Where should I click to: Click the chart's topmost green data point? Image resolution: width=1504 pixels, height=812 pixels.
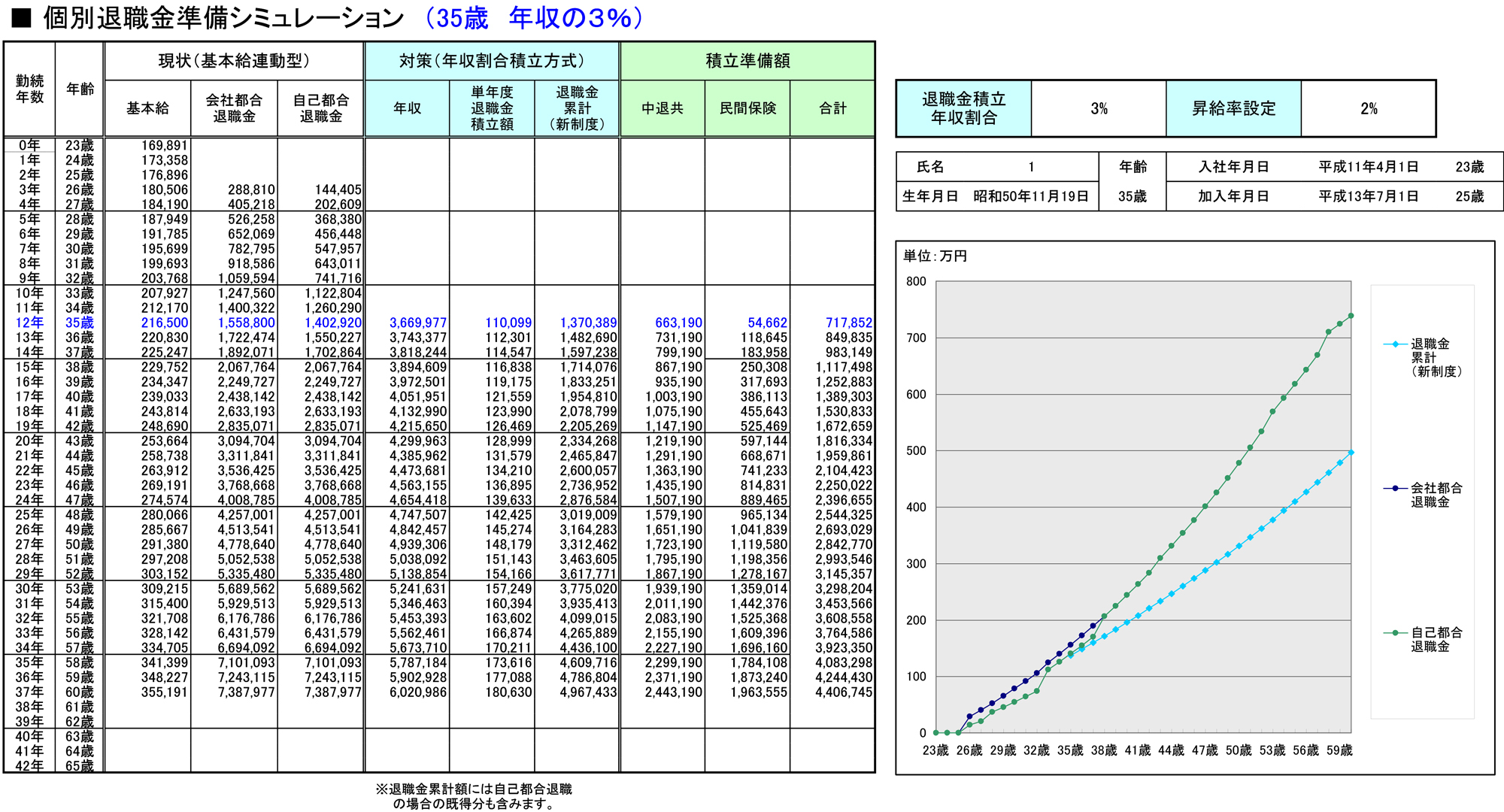[x=1351, y=316]
